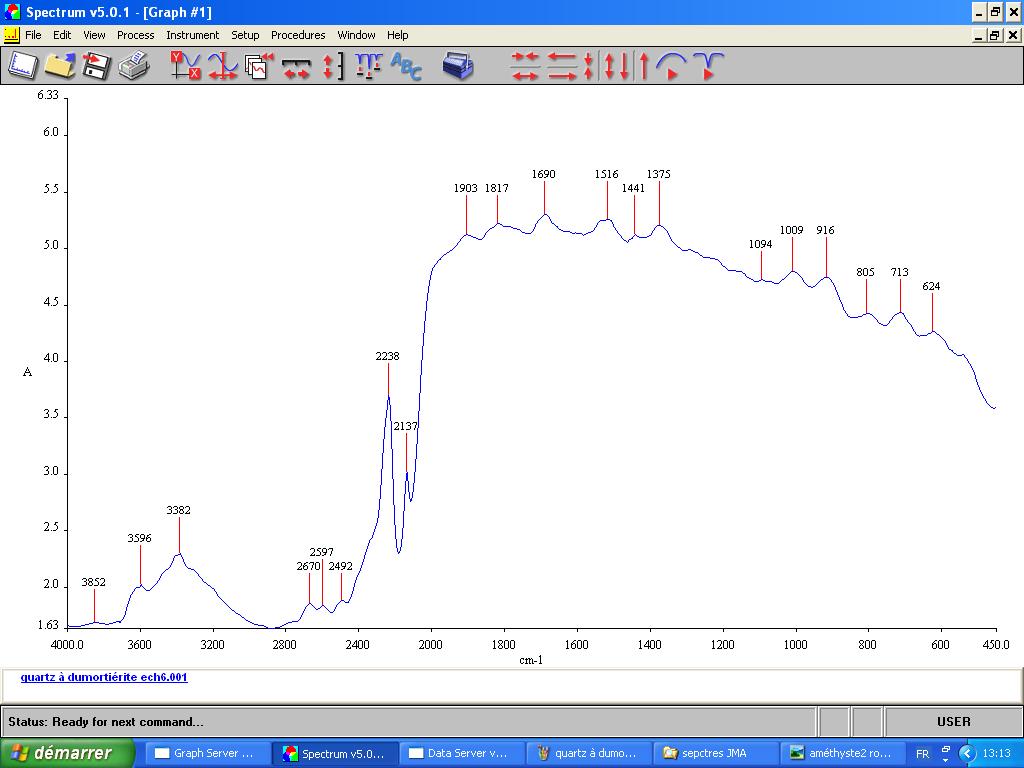Click the open folder toolbar icon
Screen dimensions: 1024x768
59,66
